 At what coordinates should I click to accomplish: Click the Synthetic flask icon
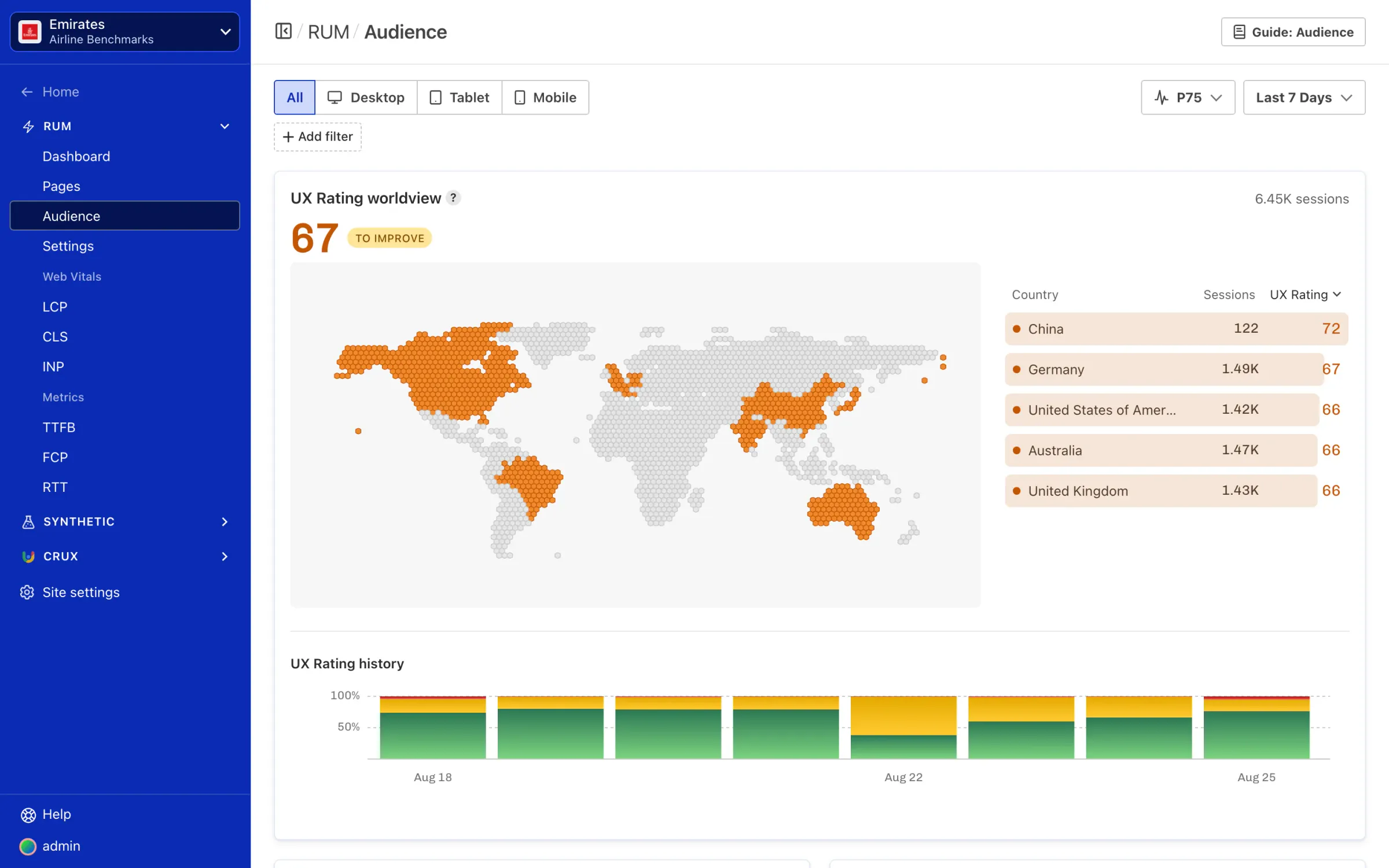[x=28, y=522]
